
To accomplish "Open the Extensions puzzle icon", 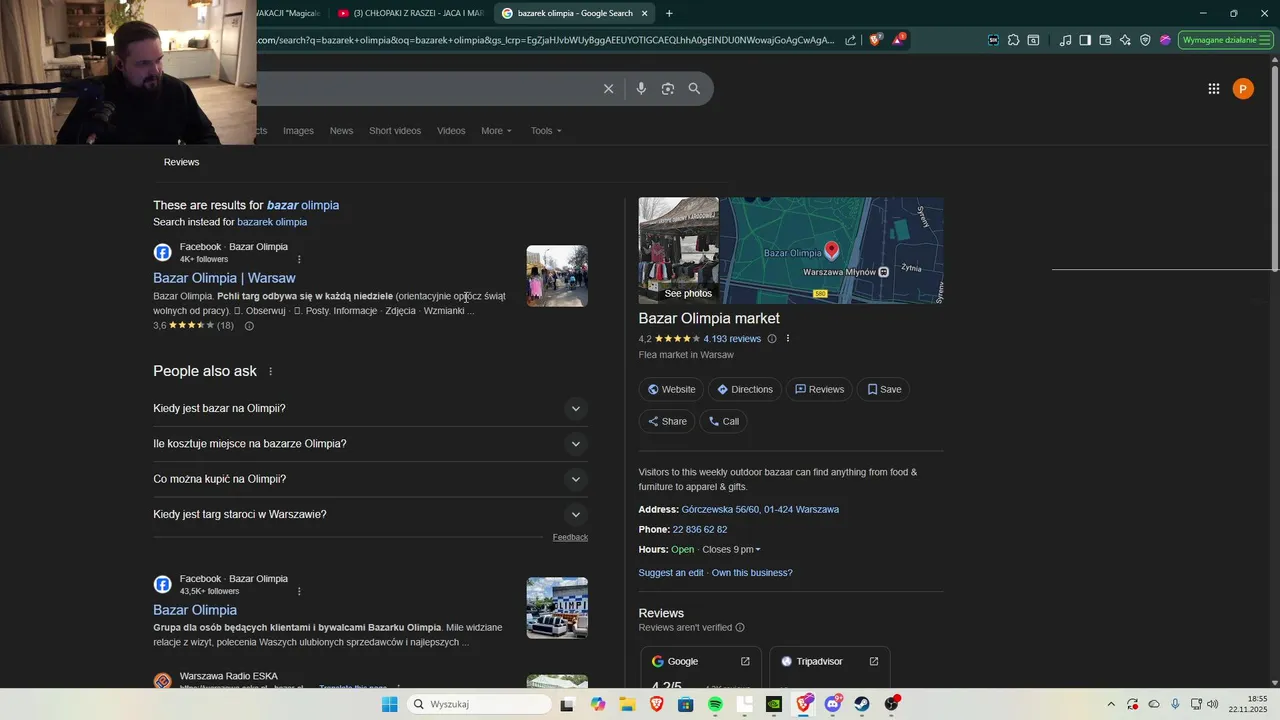I will pyautogui.click(x=1013, y=40).
